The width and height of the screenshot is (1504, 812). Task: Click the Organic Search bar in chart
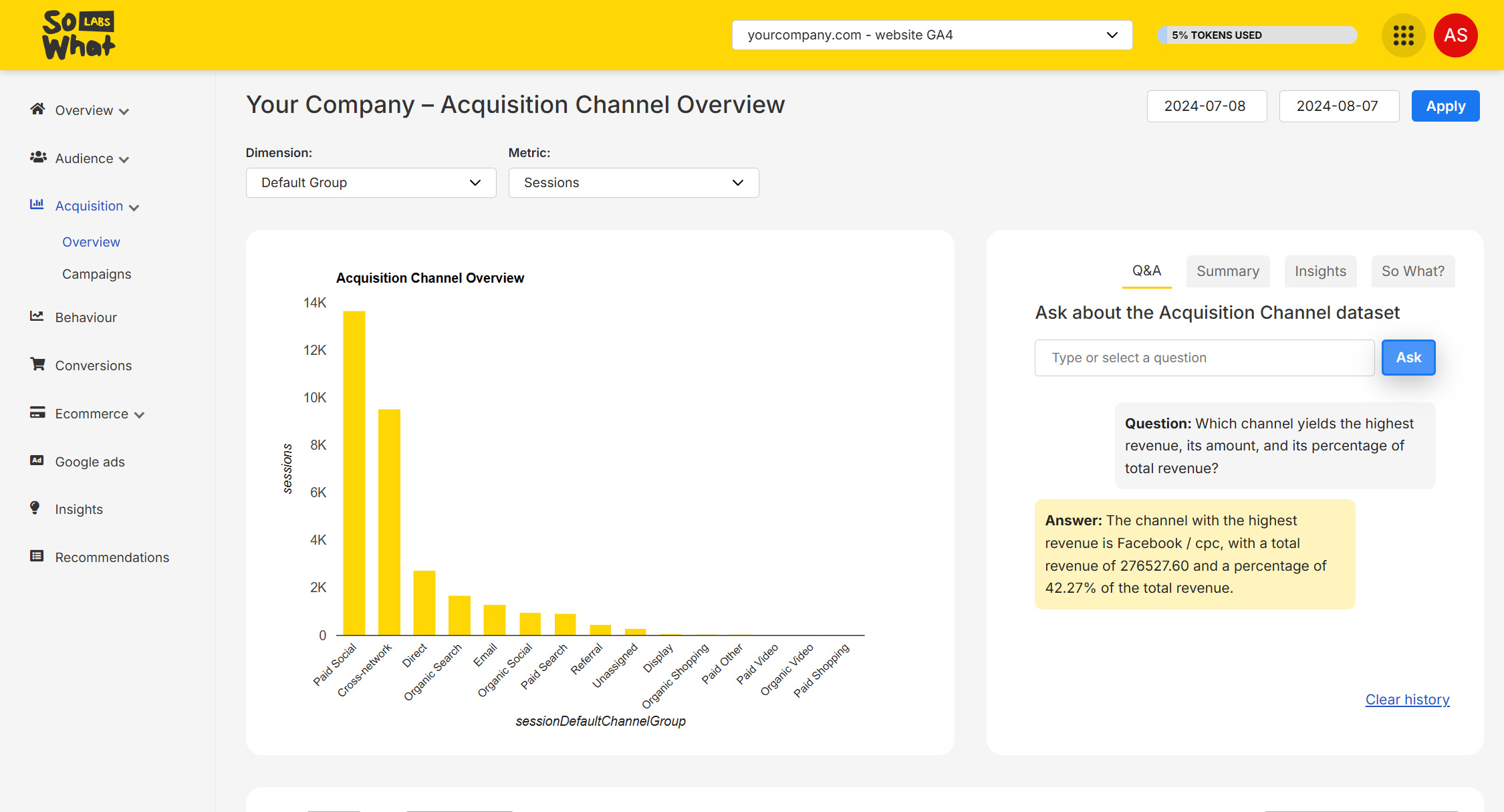click(x=459, y=615)
